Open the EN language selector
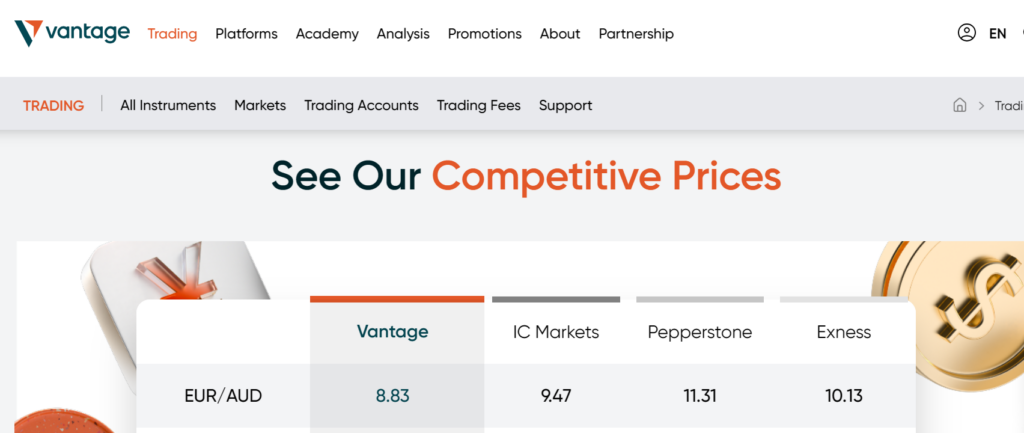The width and height of the screenshot is (1024, 433). coord(997,33)
